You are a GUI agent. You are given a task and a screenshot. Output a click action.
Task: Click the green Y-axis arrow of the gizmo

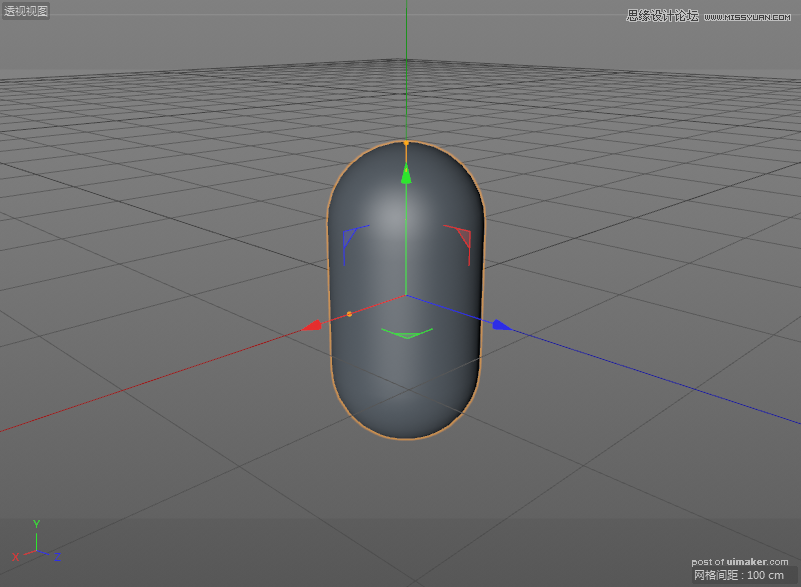[x=406, y=174]
